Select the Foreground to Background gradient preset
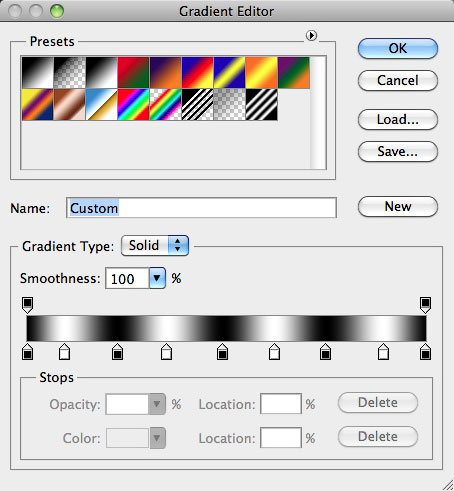The height and width of the screenshot is (491, 454). (x=37, y=72)
